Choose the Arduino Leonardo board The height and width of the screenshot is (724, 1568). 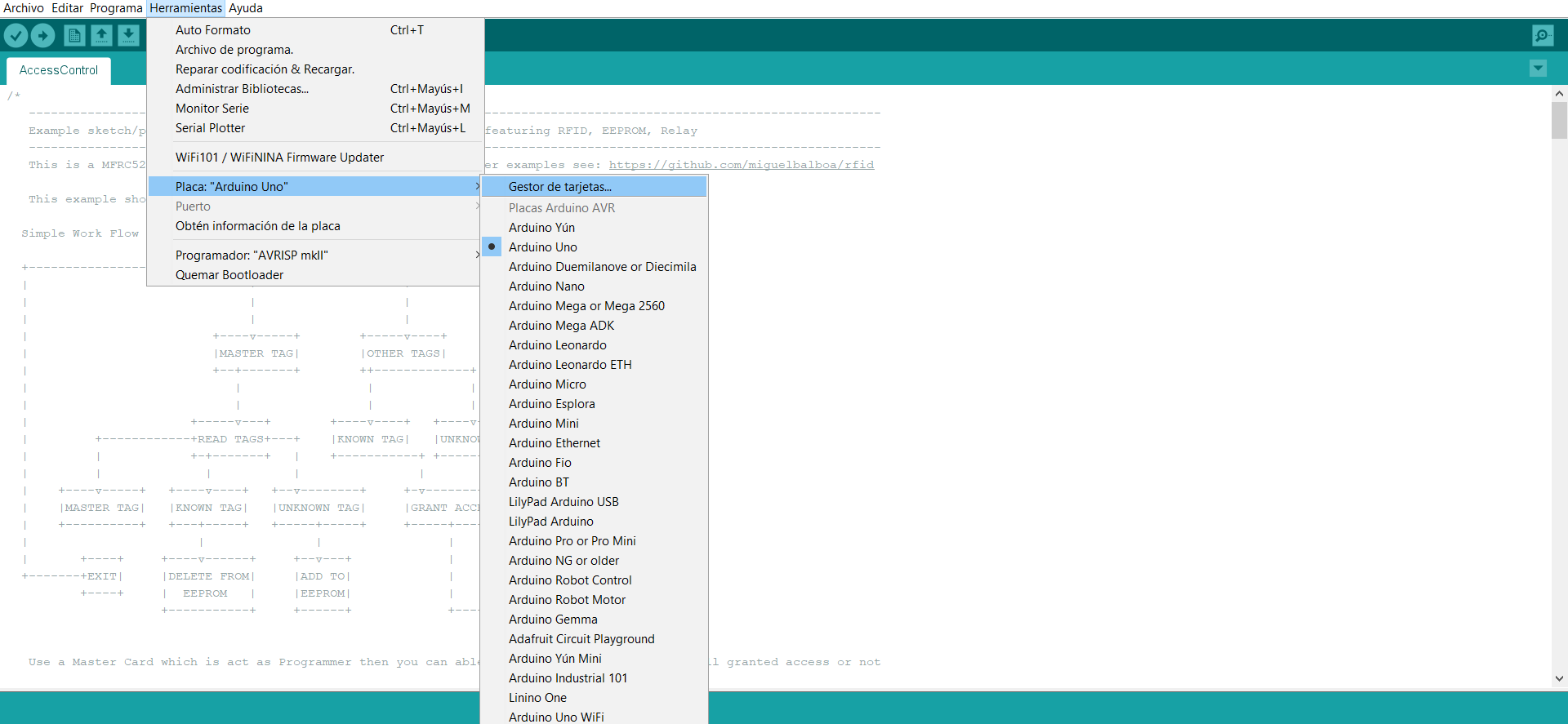coord(594,345)
